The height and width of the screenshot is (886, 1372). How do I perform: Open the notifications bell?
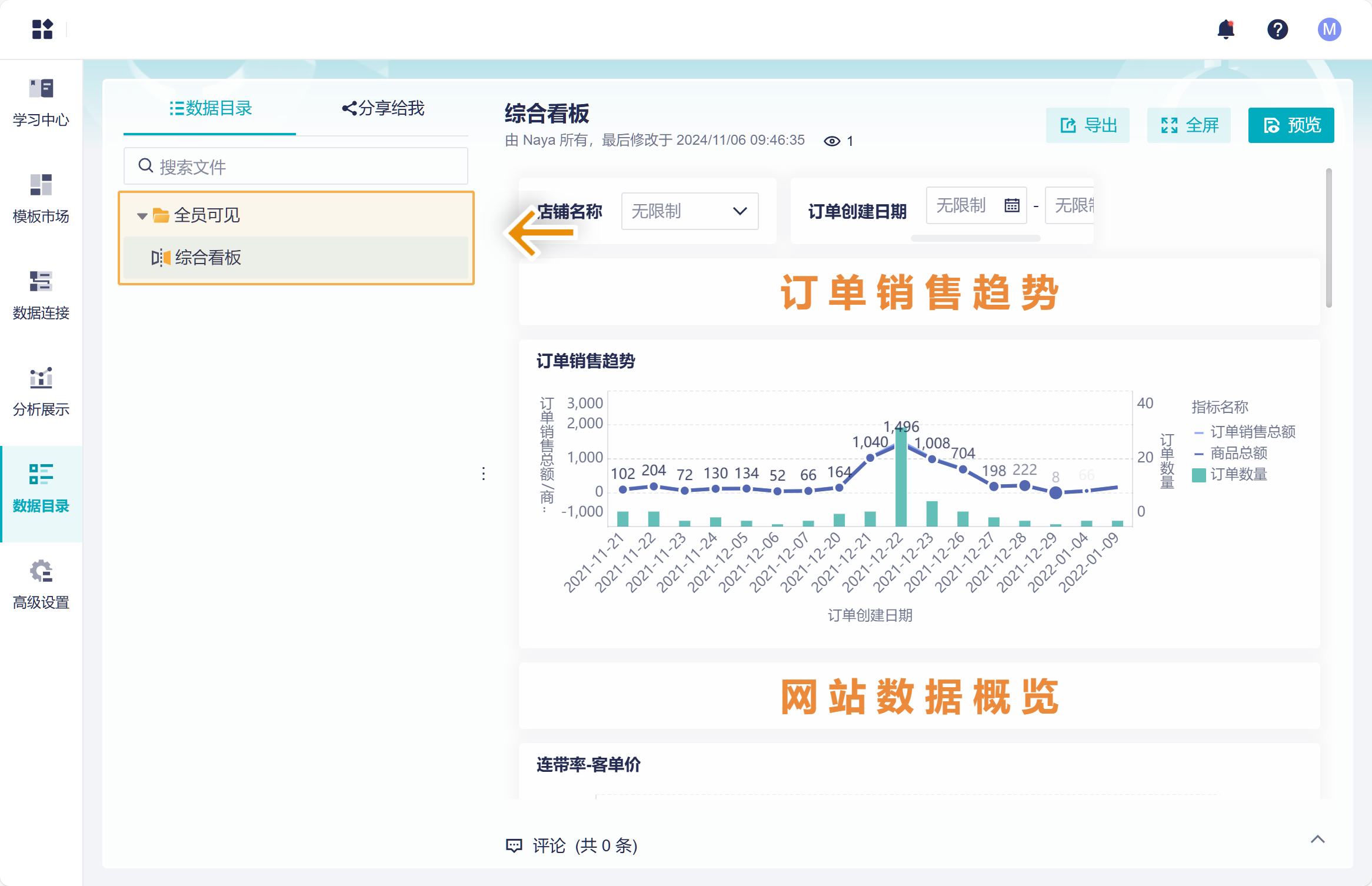click(1226, 29)
